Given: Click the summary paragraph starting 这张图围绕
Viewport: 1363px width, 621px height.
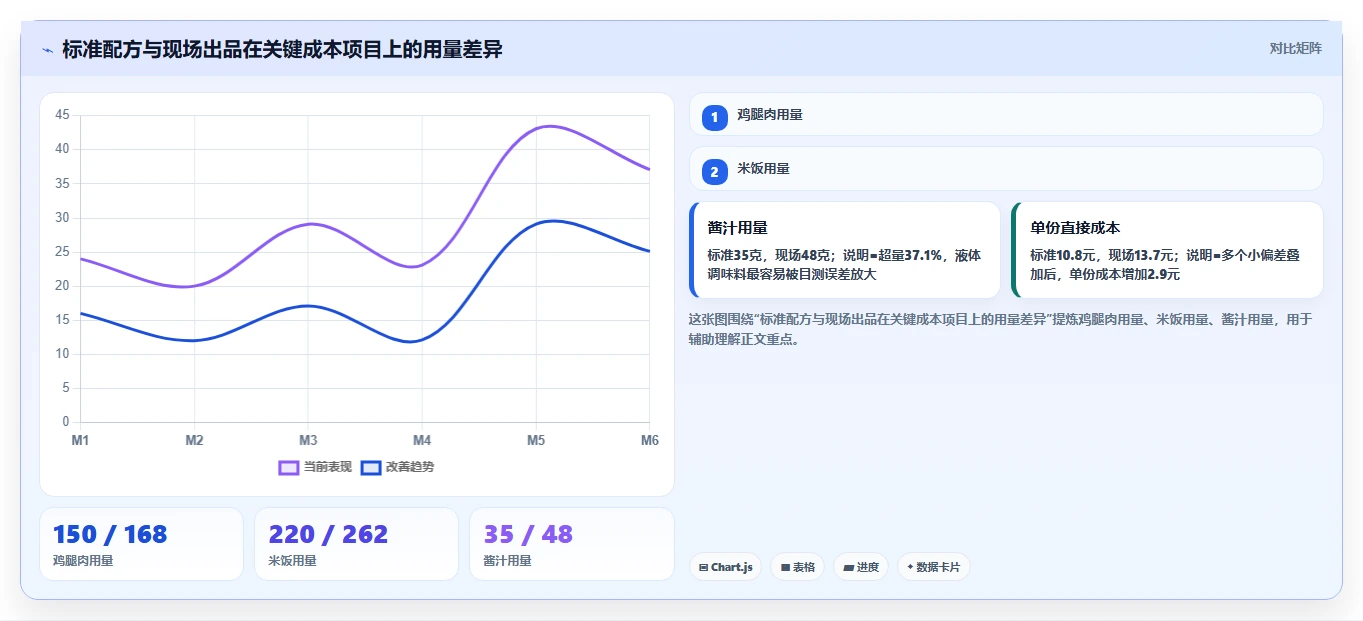Looking at the screenshot, I should 1000,329.
